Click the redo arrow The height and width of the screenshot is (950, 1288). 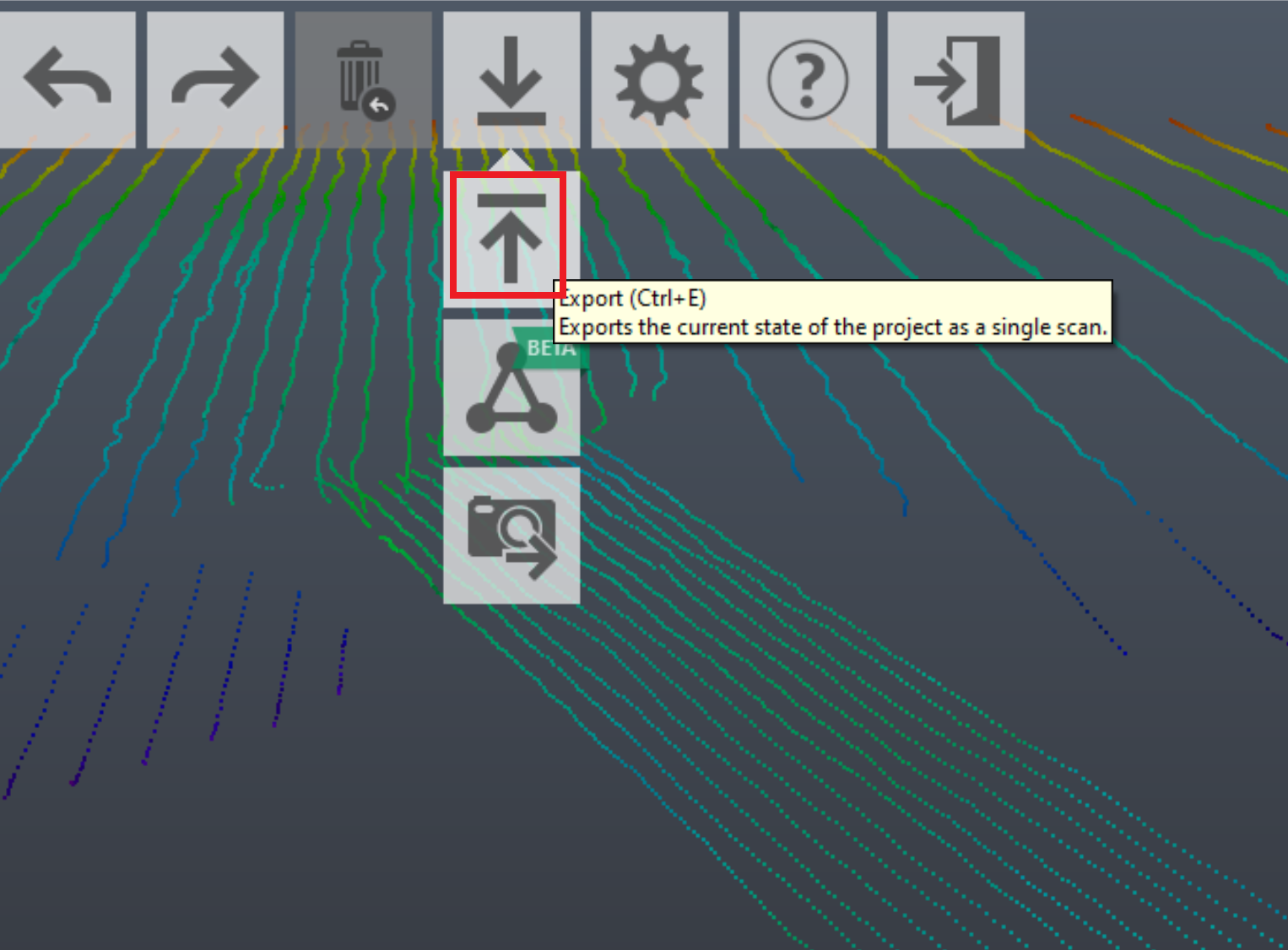215,78
